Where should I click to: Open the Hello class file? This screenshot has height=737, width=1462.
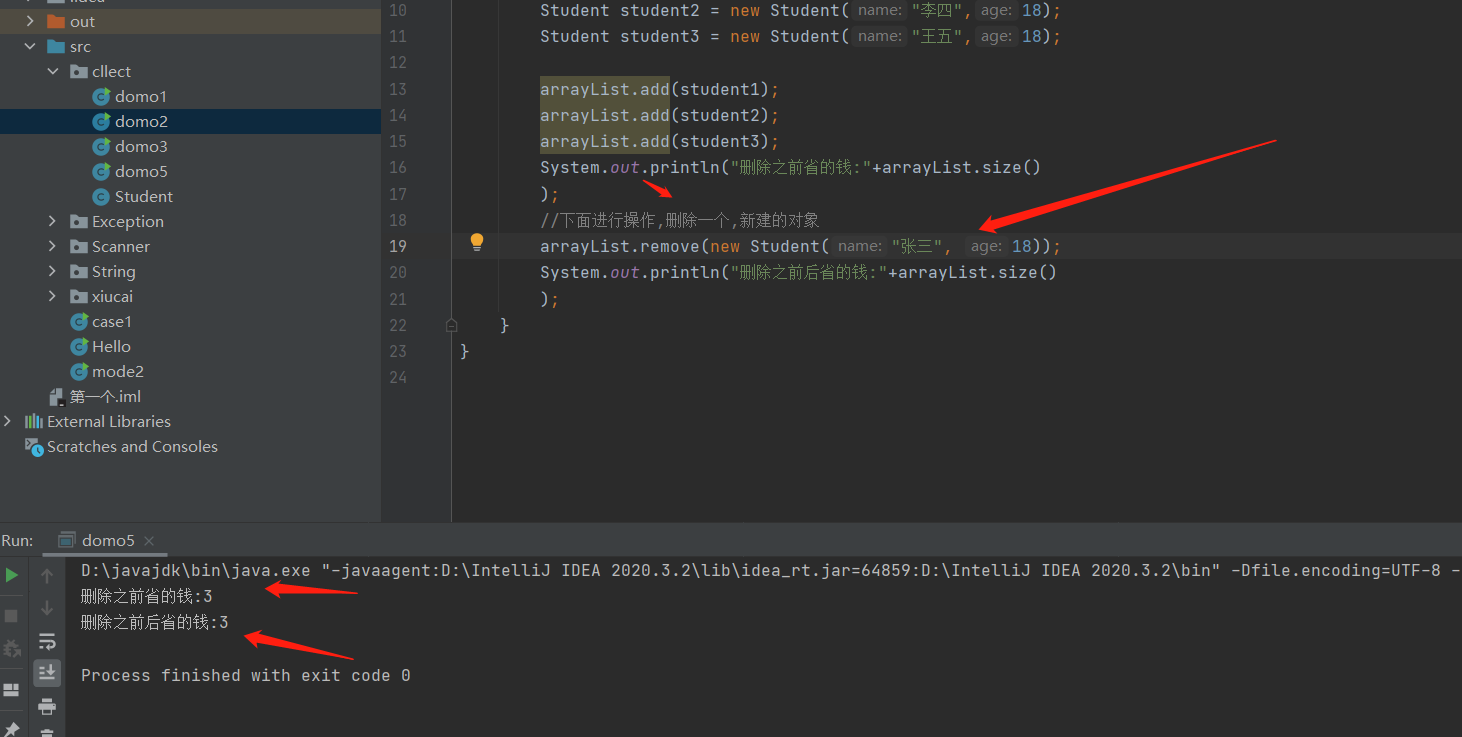click(111, 346)
